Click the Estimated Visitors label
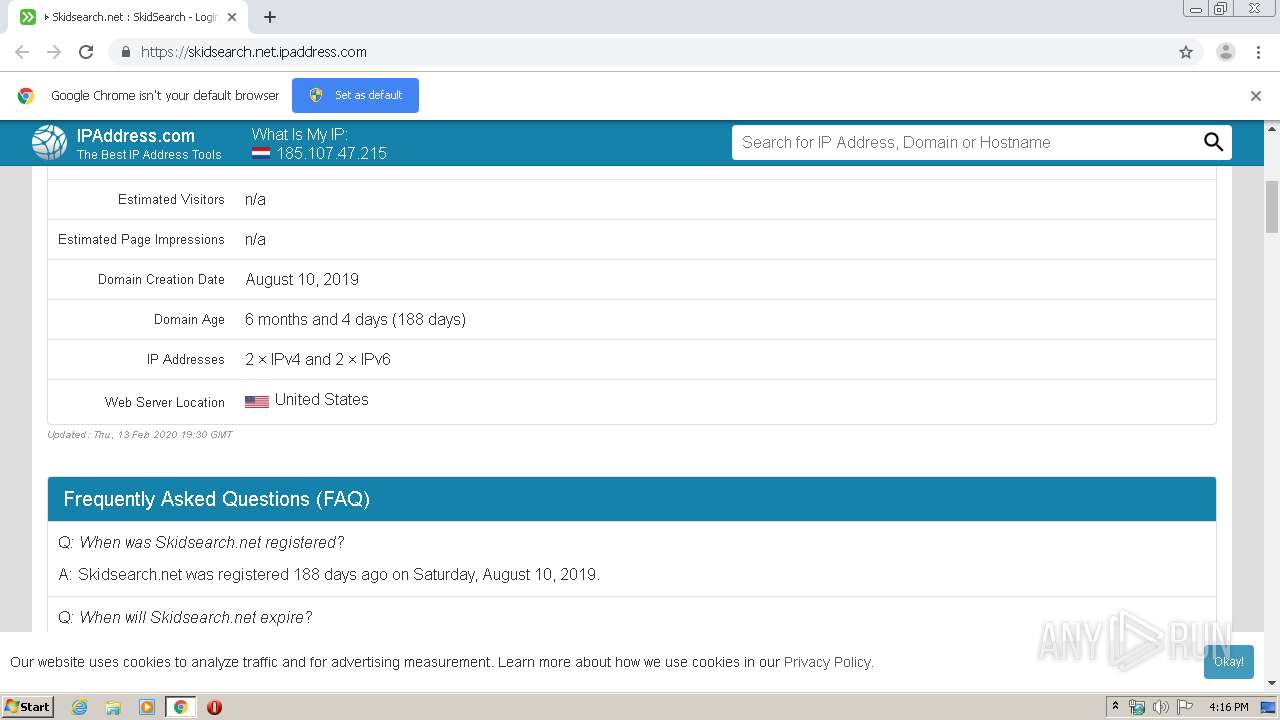This screenshot has height=720, width=1280. coord(171,199)
